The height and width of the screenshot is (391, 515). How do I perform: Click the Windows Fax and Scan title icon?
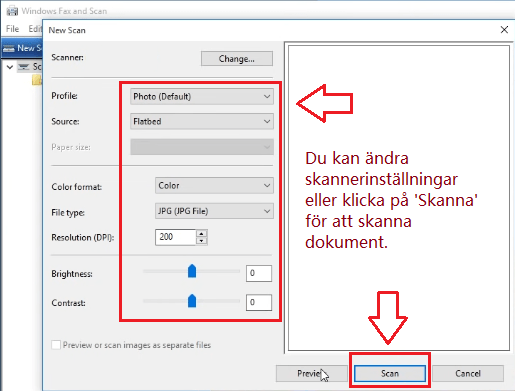[12, 11]
